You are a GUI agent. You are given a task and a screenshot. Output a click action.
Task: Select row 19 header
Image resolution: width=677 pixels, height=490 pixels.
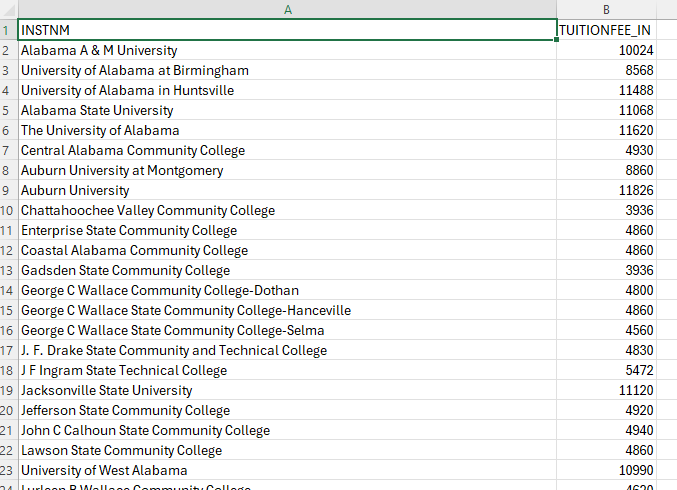[8, 390]
